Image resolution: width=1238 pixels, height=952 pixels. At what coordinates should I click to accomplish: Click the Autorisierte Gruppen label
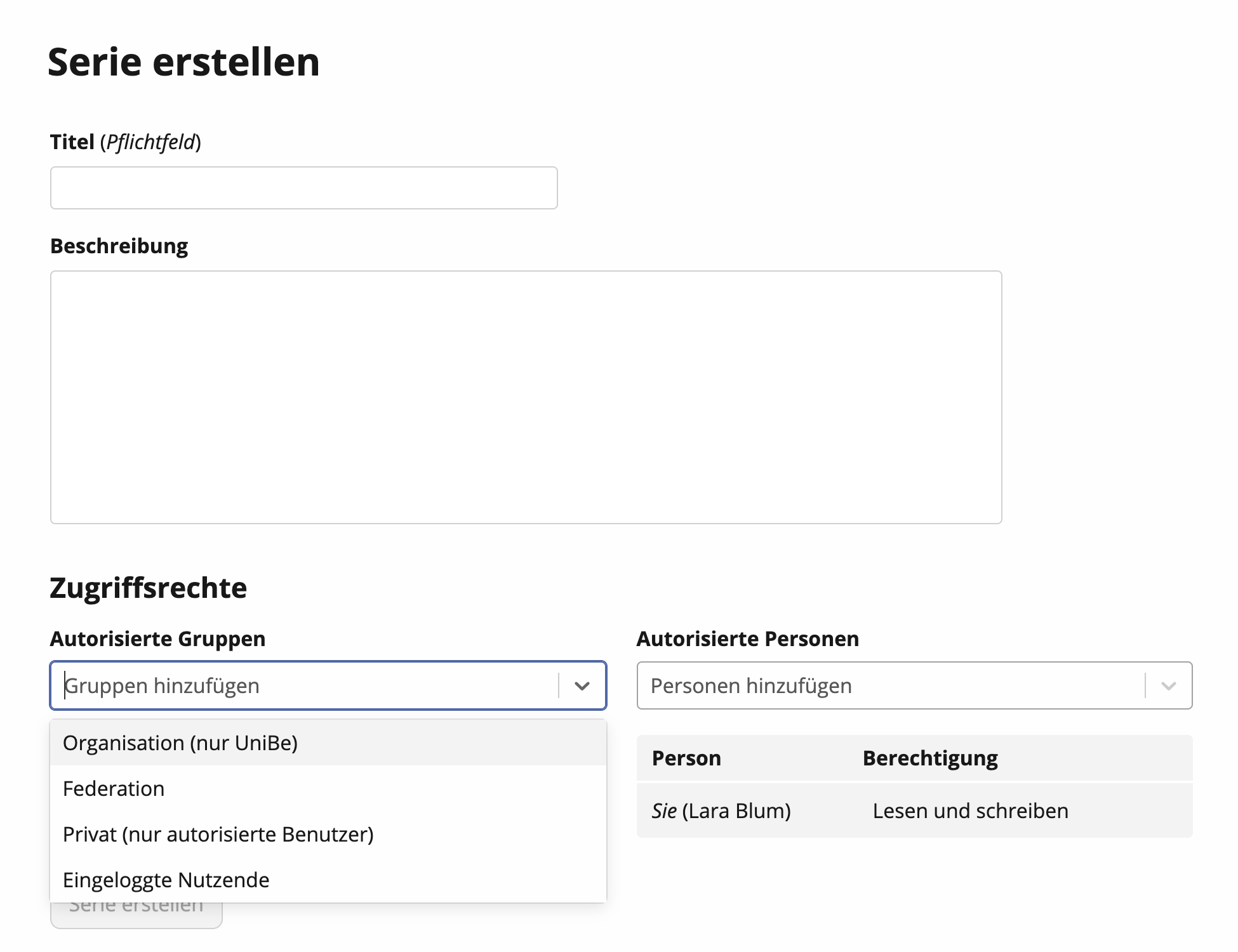click(157, 638)
